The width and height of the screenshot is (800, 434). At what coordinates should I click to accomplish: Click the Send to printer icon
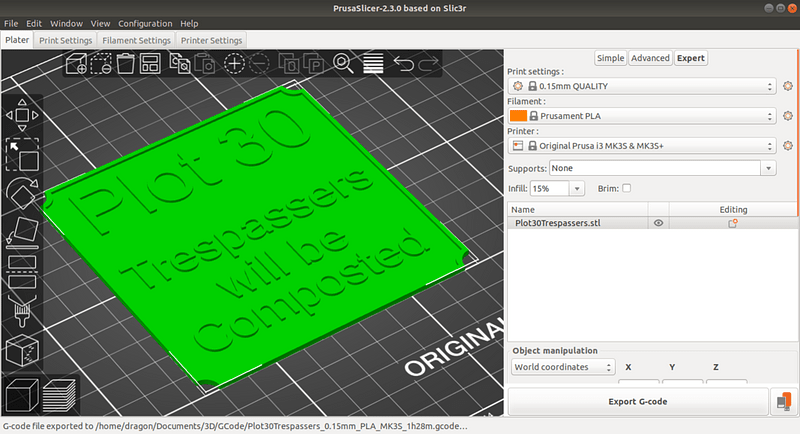tap(784, 401)
